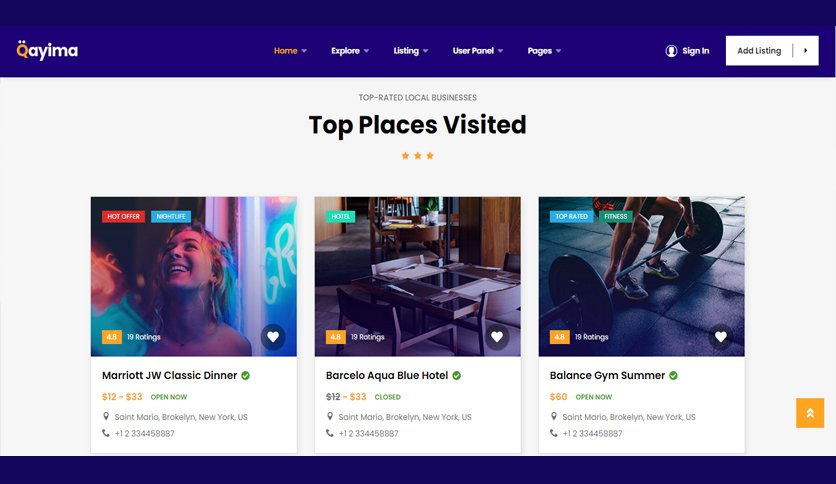
Task: Open the neon nightlife photo thumbnail
Action: 194,276
